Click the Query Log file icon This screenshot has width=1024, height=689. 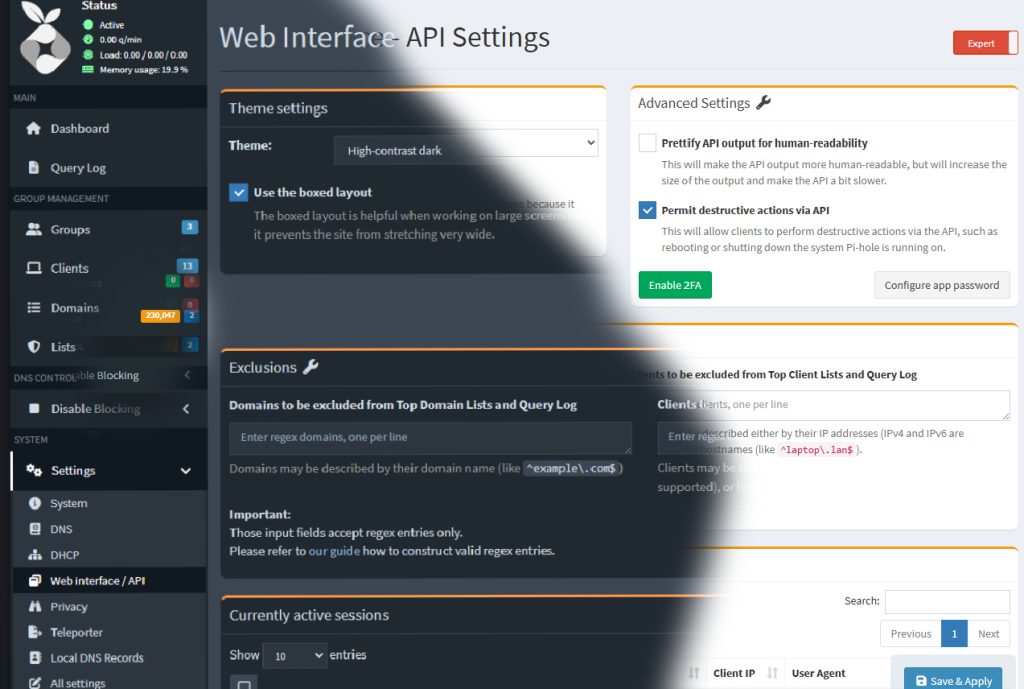[33, 169]
